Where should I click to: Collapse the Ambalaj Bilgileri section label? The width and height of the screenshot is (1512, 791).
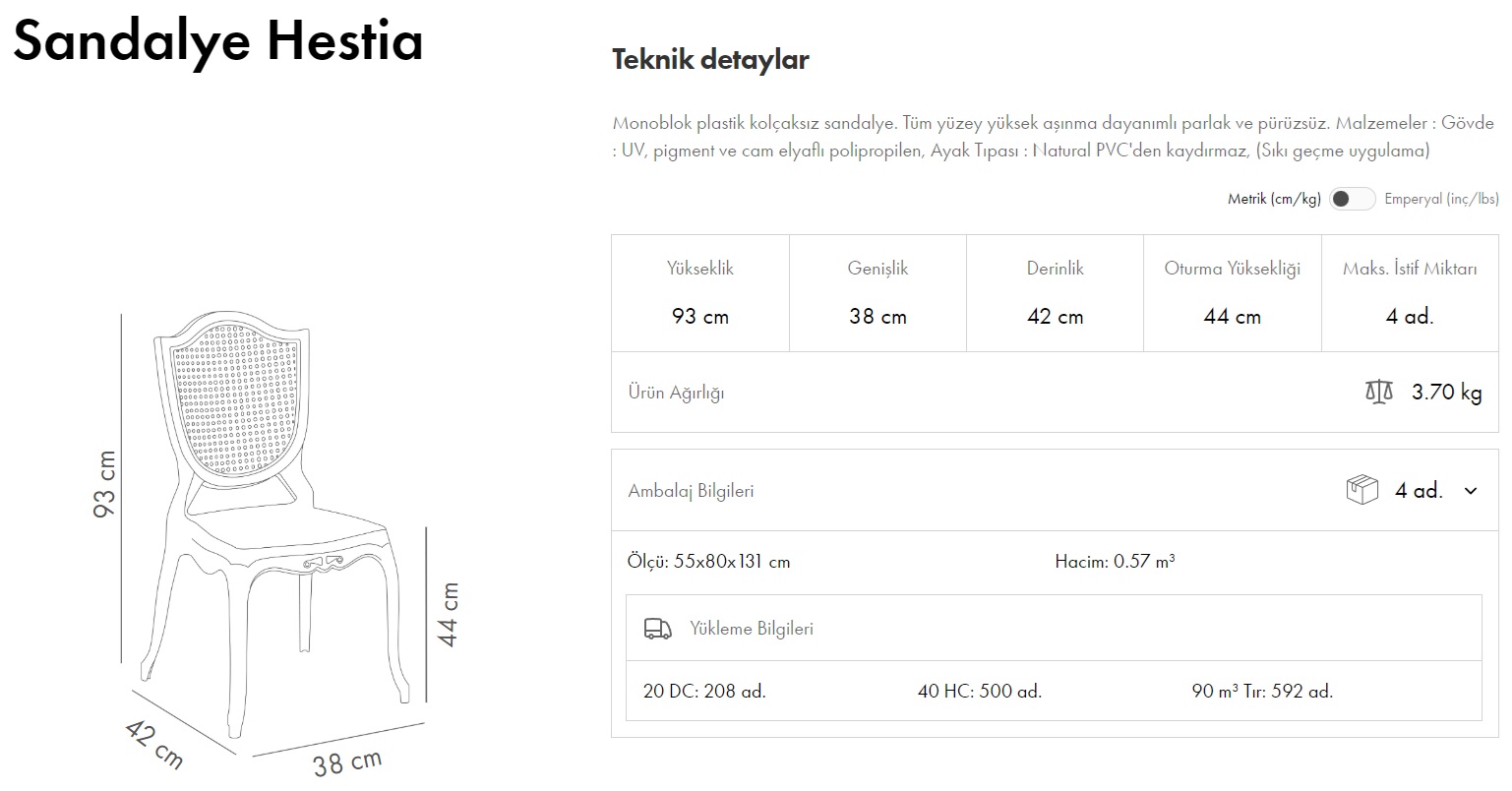(691, 491)
